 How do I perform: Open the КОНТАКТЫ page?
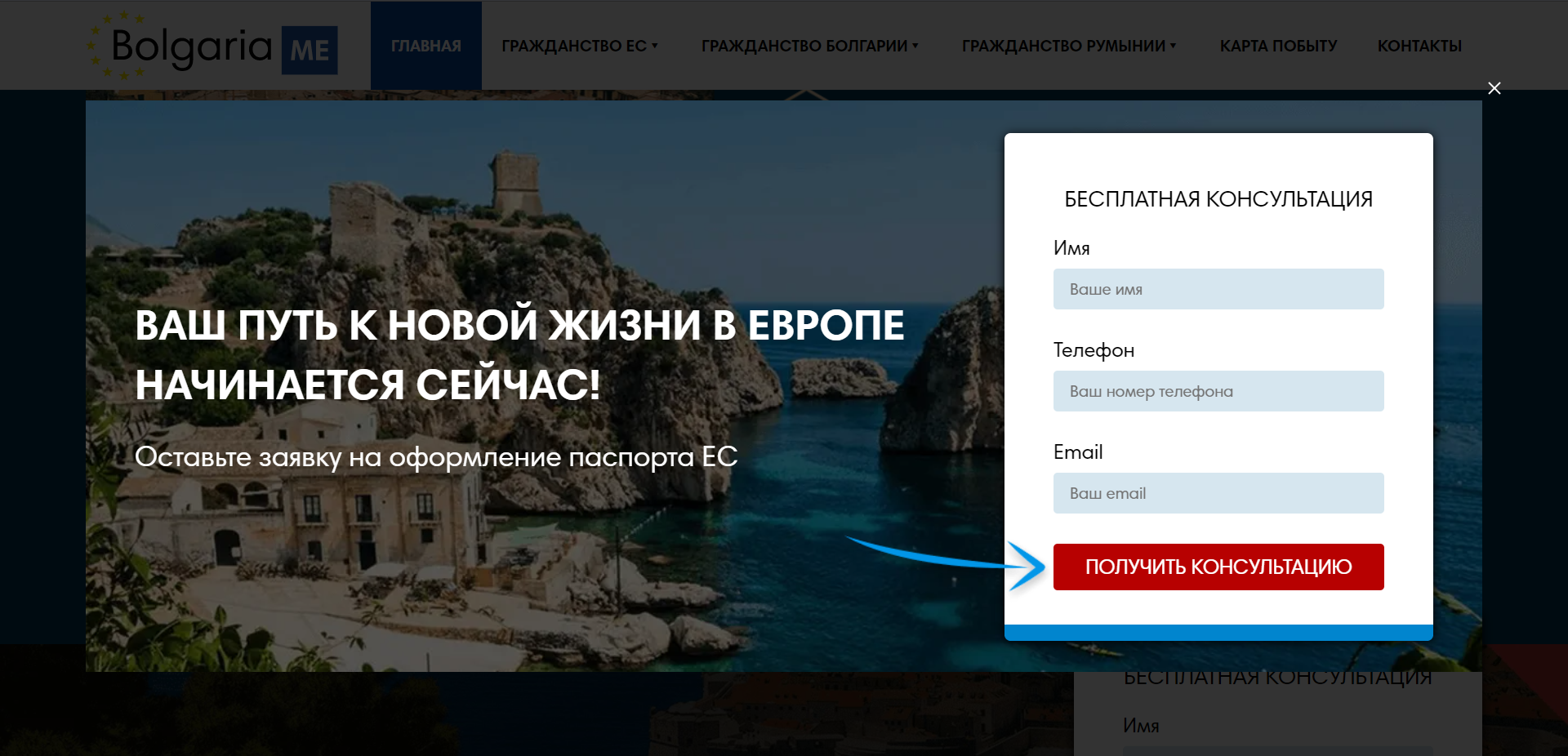(x=1420, y=46)
